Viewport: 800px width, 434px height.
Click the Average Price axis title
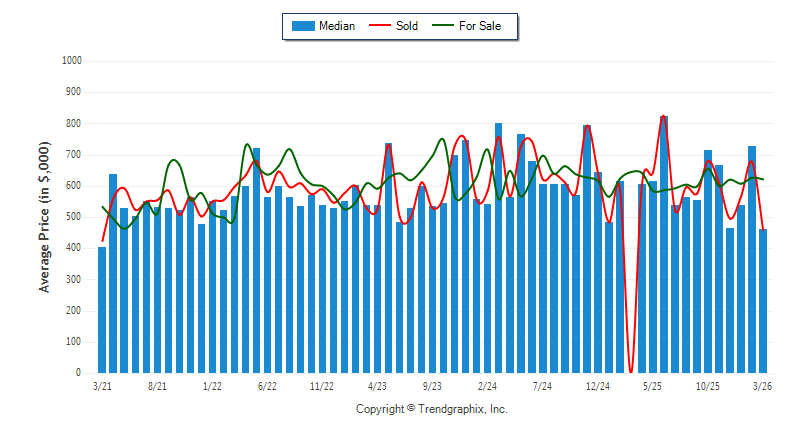(44, 217)
